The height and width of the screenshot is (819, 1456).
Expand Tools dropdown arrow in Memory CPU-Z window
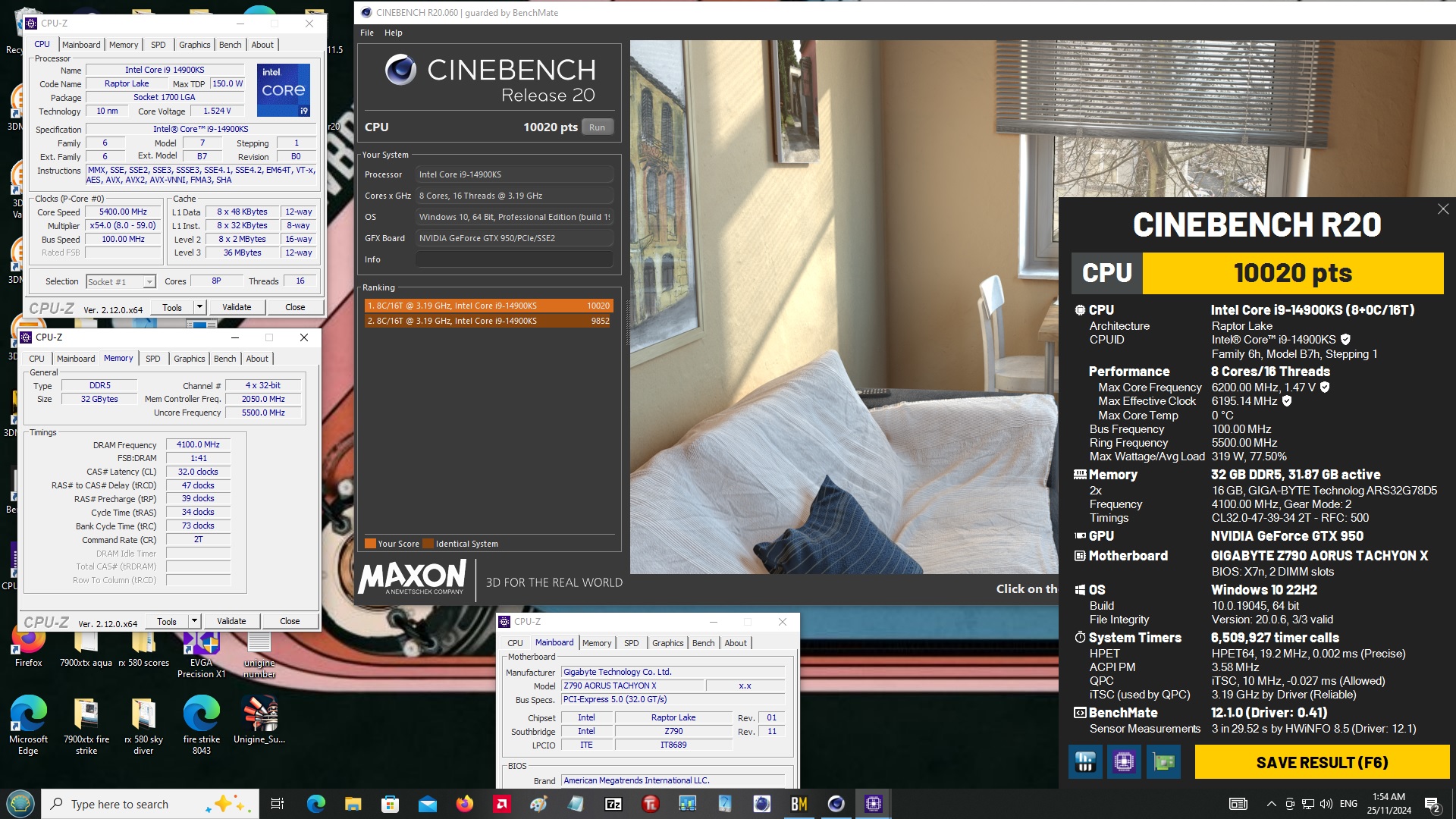point(194,621)
